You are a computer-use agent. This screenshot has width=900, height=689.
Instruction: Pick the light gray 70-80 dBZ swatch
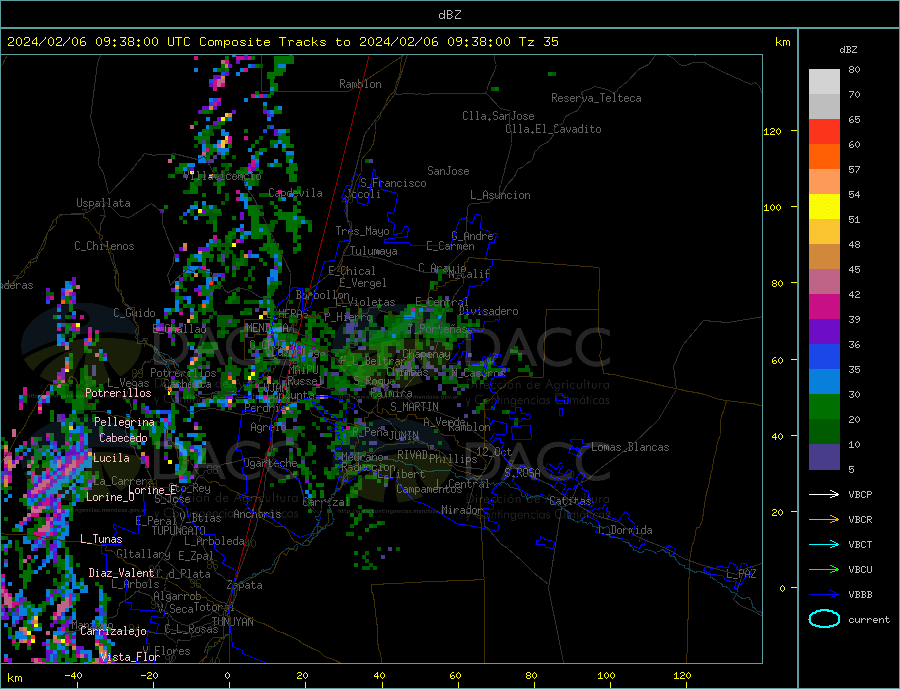(x=824, y=82)
